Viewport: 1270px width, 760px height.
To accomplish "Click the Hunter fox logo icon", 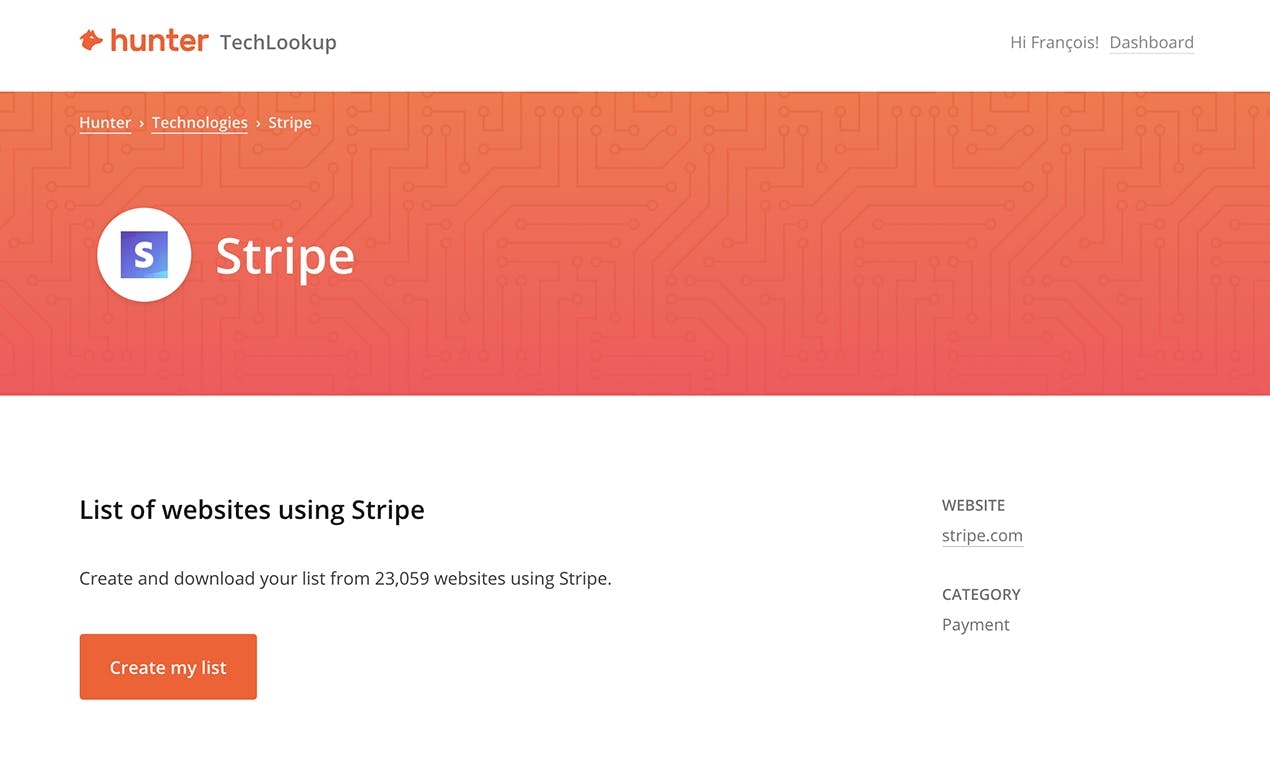I will [91, 41].
